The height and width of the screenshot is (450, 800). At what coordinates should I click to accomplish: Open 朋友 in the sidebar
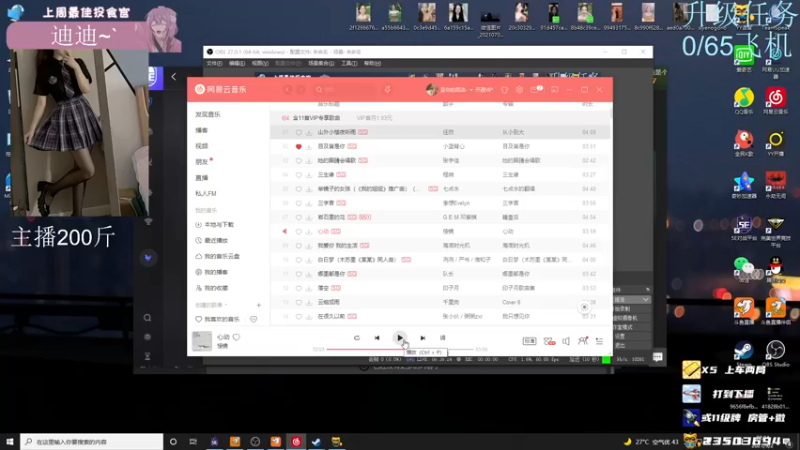click(202, 162)
